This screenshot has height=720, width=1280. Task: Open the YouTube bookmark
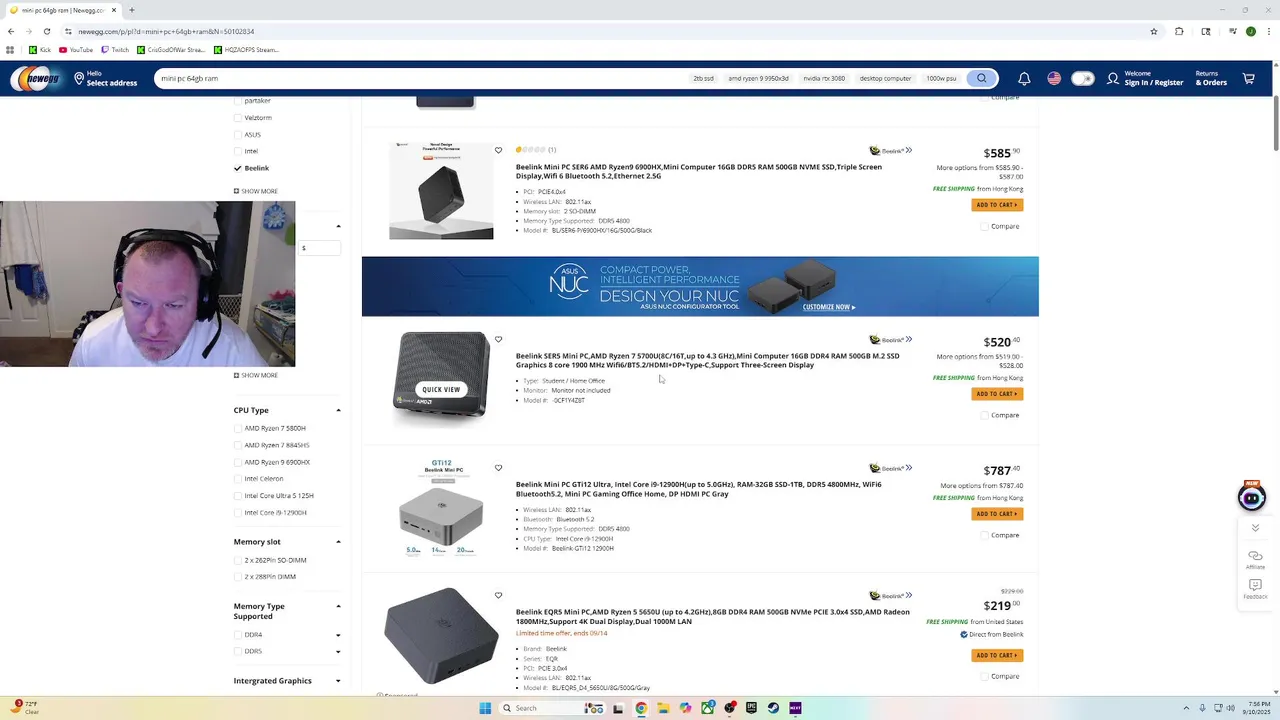click(x=76, y=50)
